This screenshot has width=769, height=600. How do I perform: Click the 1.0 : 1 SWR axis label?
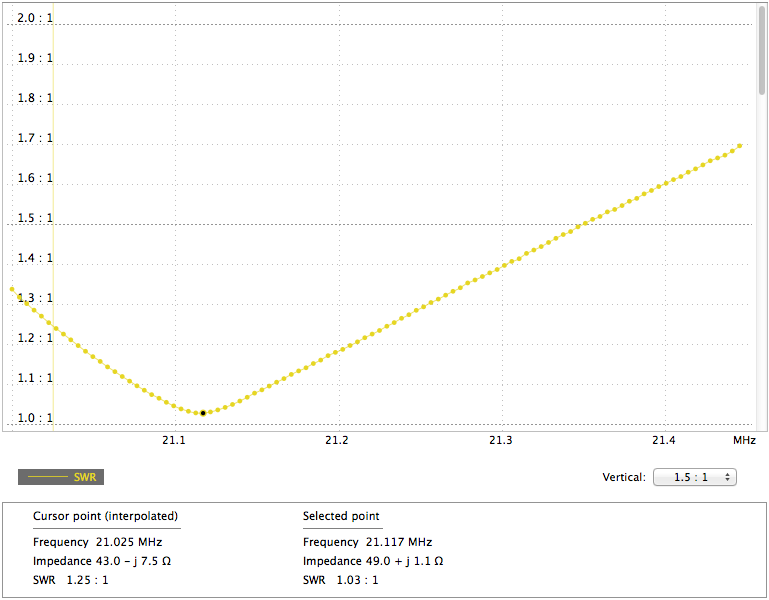click(35, 418)
